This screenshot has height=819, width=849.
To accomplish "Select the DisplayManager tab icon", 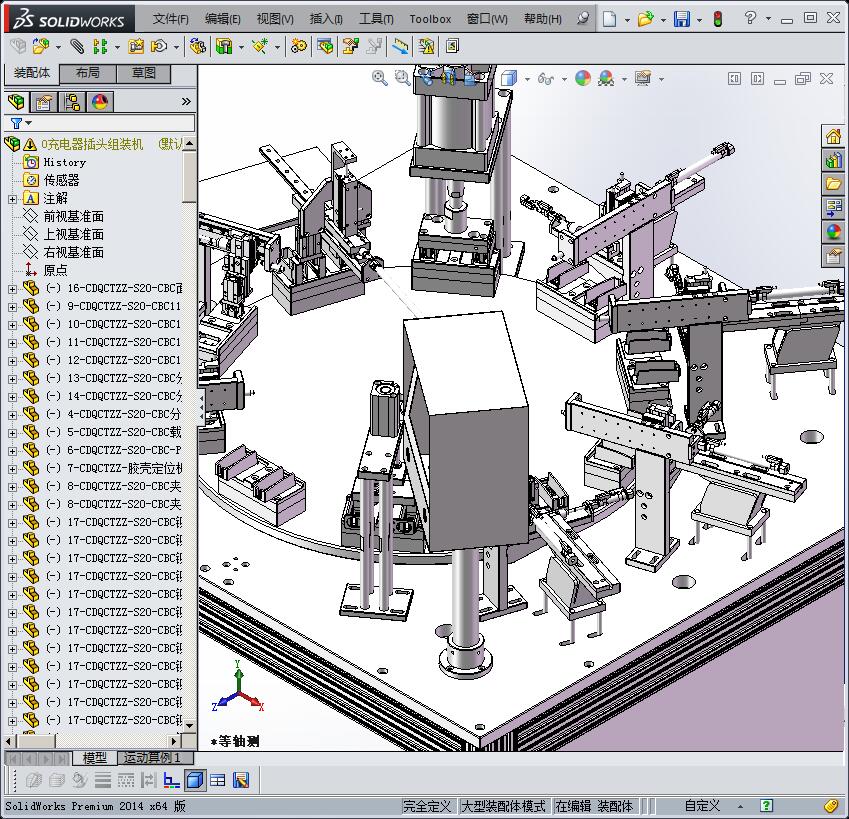I will click(x=99, y=102).
